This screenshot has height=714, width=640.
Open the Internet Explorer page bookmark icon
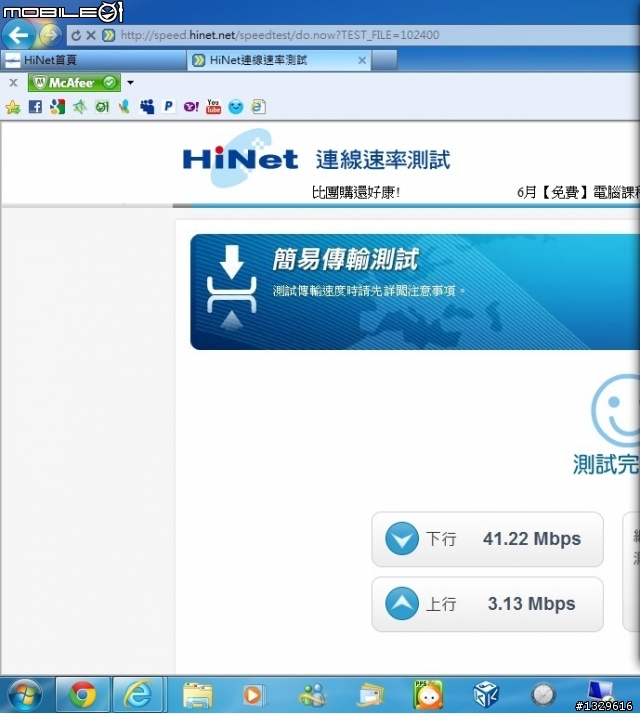[258, 107]
